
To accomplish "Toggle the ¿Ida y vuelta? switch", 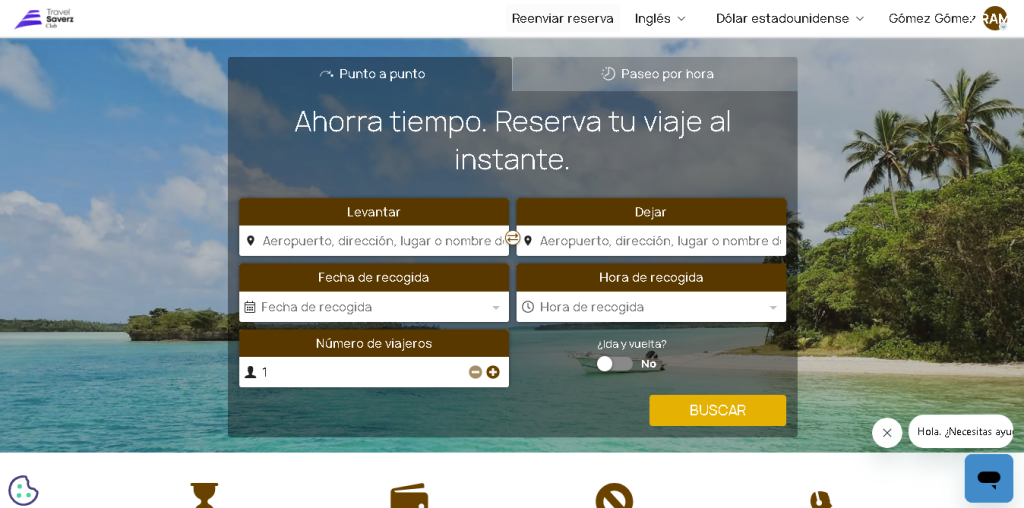I will click(615, 364).
